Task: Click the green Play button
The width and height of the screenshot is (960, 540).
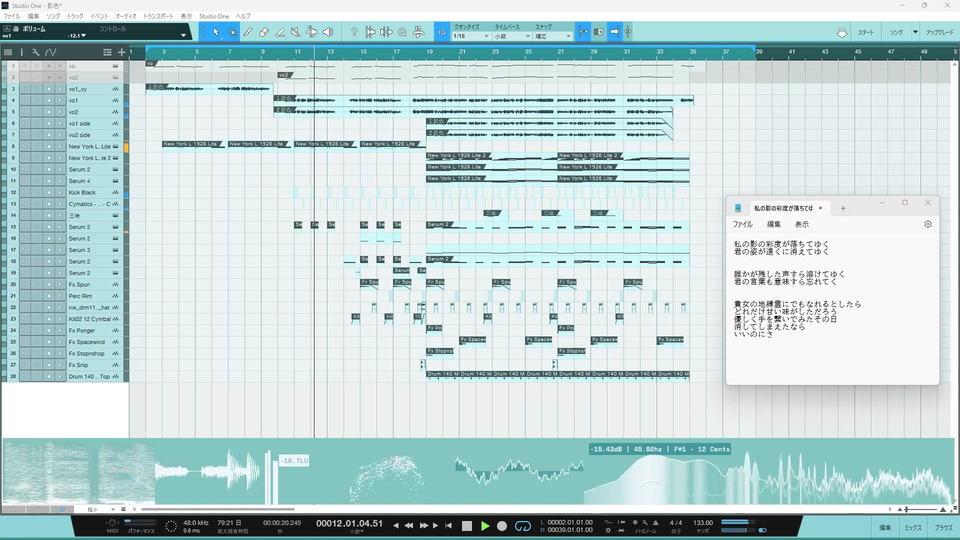Action: [x=485, y=526]
